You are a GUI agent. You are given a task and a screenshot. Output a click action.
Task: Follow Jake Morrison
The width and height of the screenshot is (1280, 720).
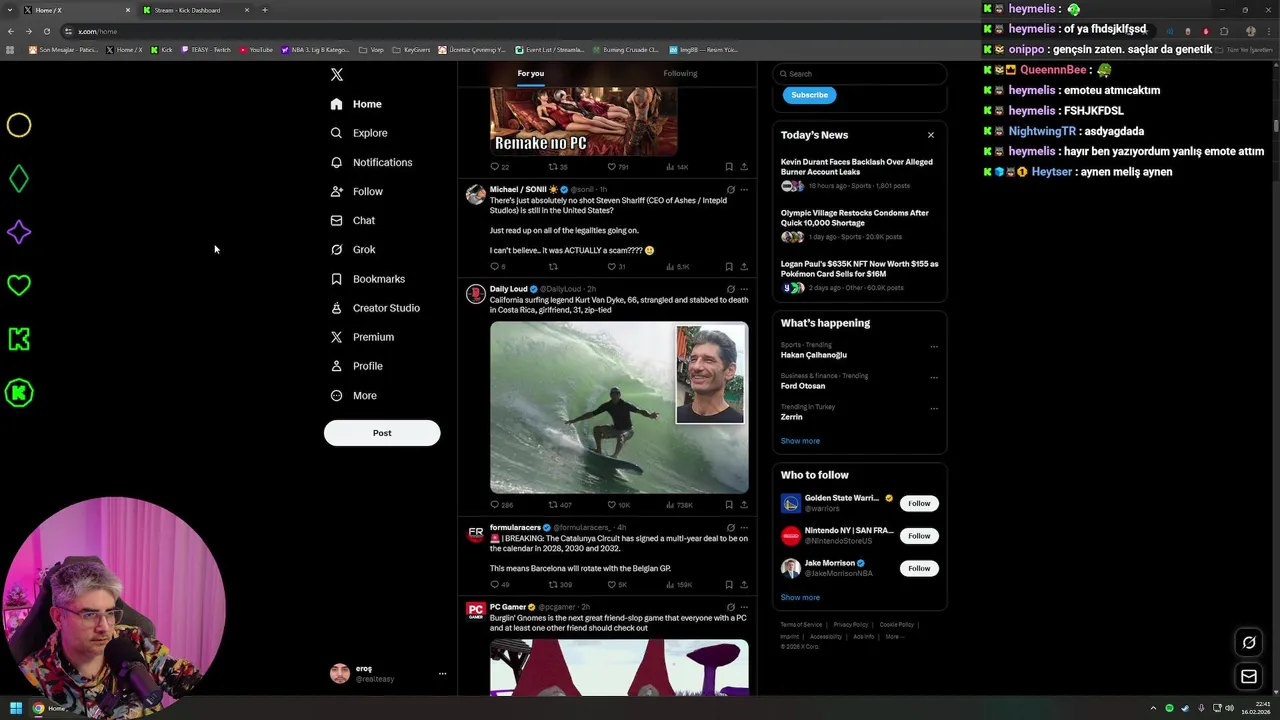pos(919,568)
